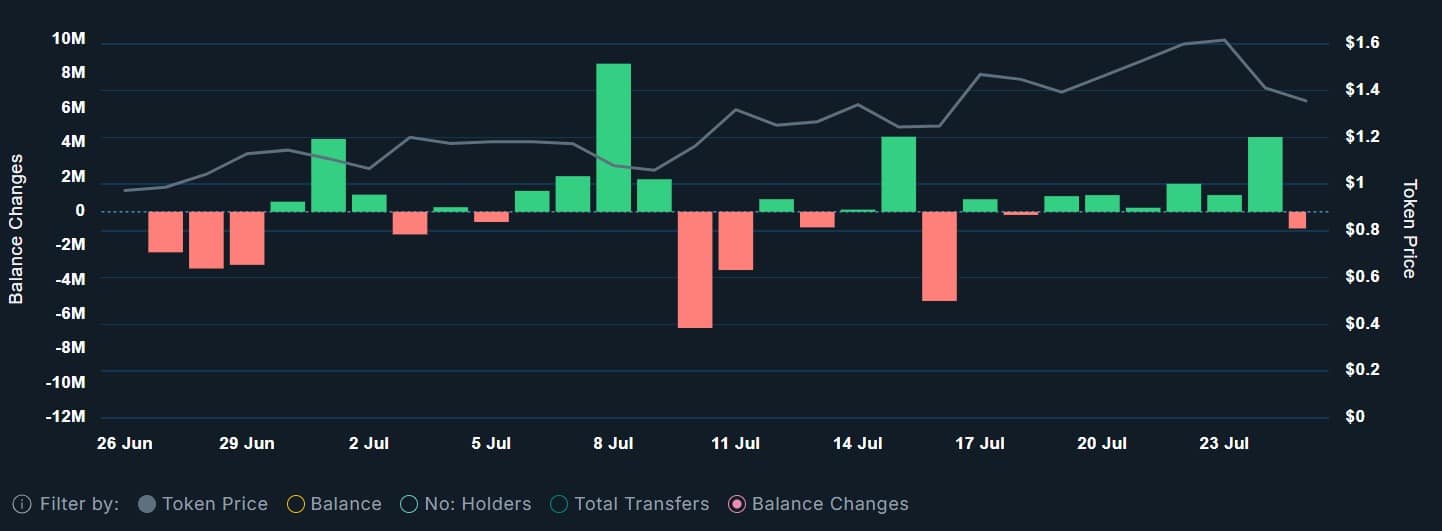1442x531 pixels.
Task: Click the Token Price legend label
Action: (x=214, y=504)
